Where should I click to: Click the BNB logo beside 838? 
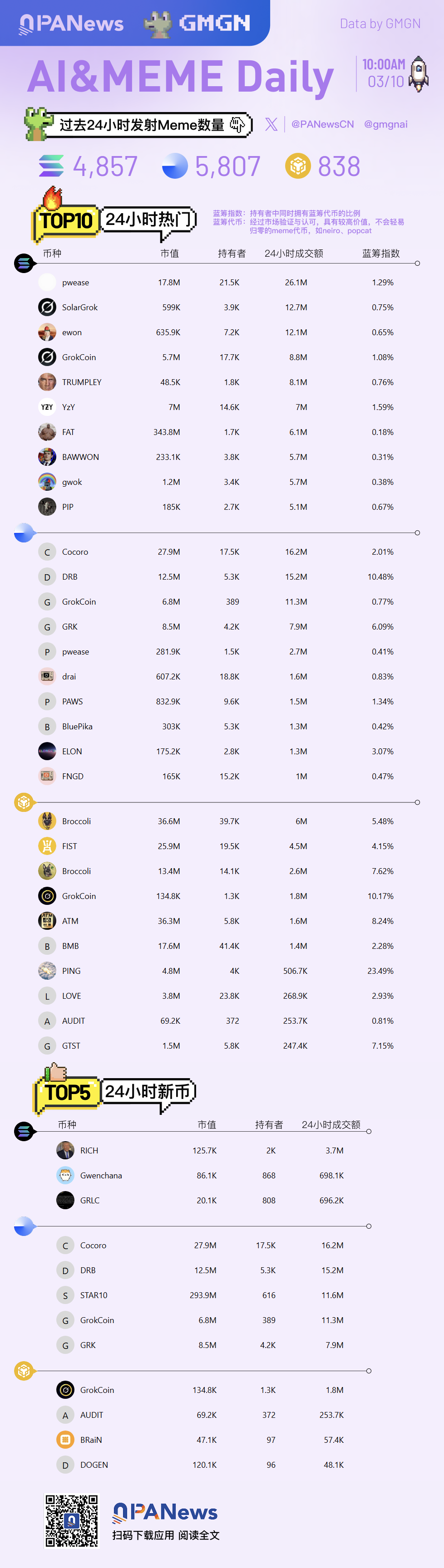[x=298, y=166]
